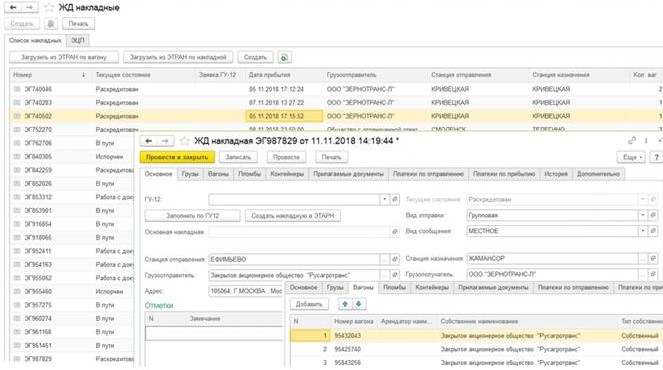The image size is (663, 370).
Task: Open the linked item icon beside Грузоотправитель field
Action: 395,275
